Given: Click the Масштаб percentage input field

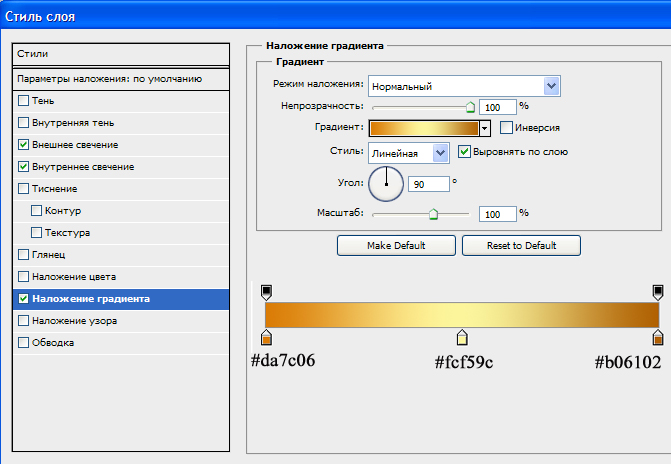Looking at the screenshot, I should (496, 214).
